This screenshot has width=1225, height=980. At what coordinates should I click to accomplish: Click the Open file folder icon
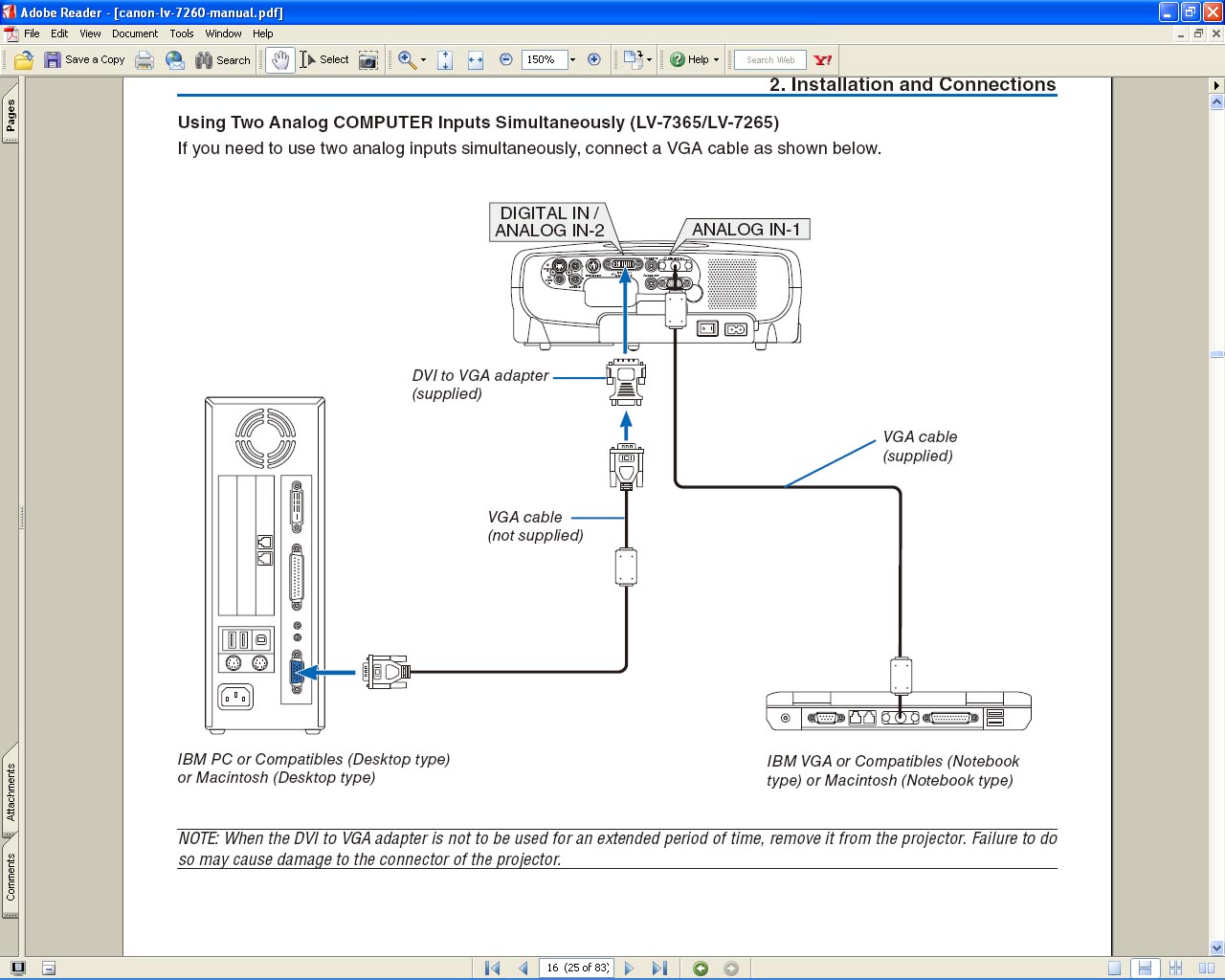point(24,59)
